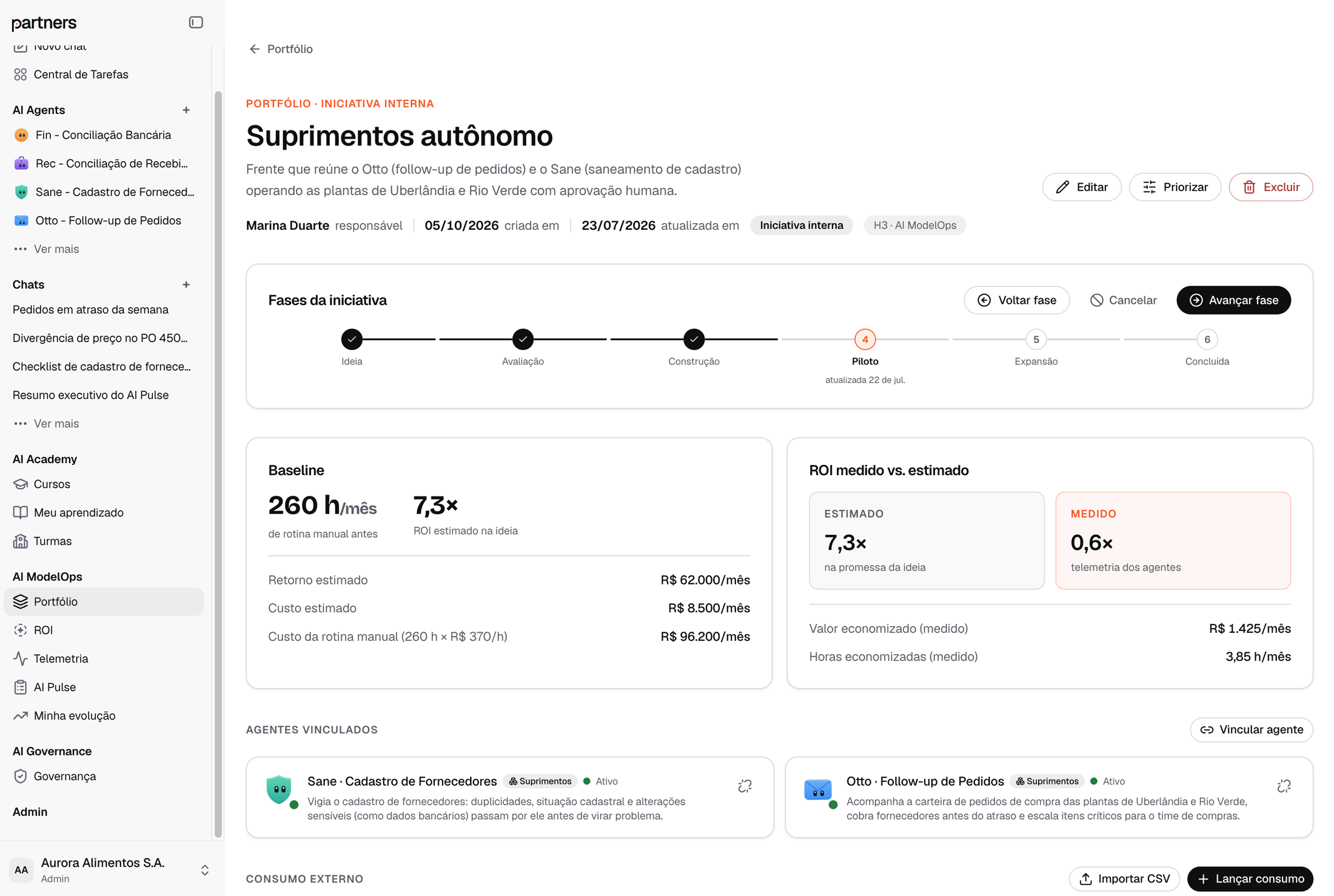1334x896 pixels.
Task: Click H3 · AI ModelOps tag
Action: [x=914, y=226]
